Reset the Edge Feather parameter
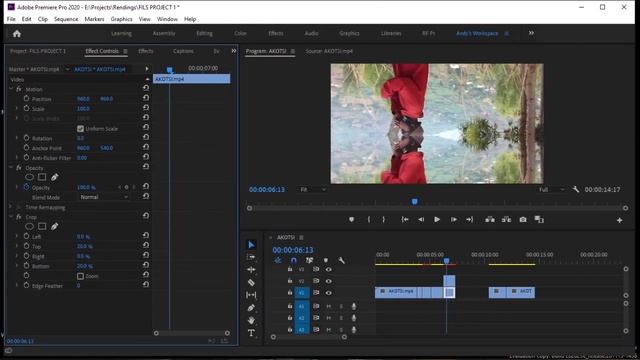The image size is (640, 360). [146, 285]
